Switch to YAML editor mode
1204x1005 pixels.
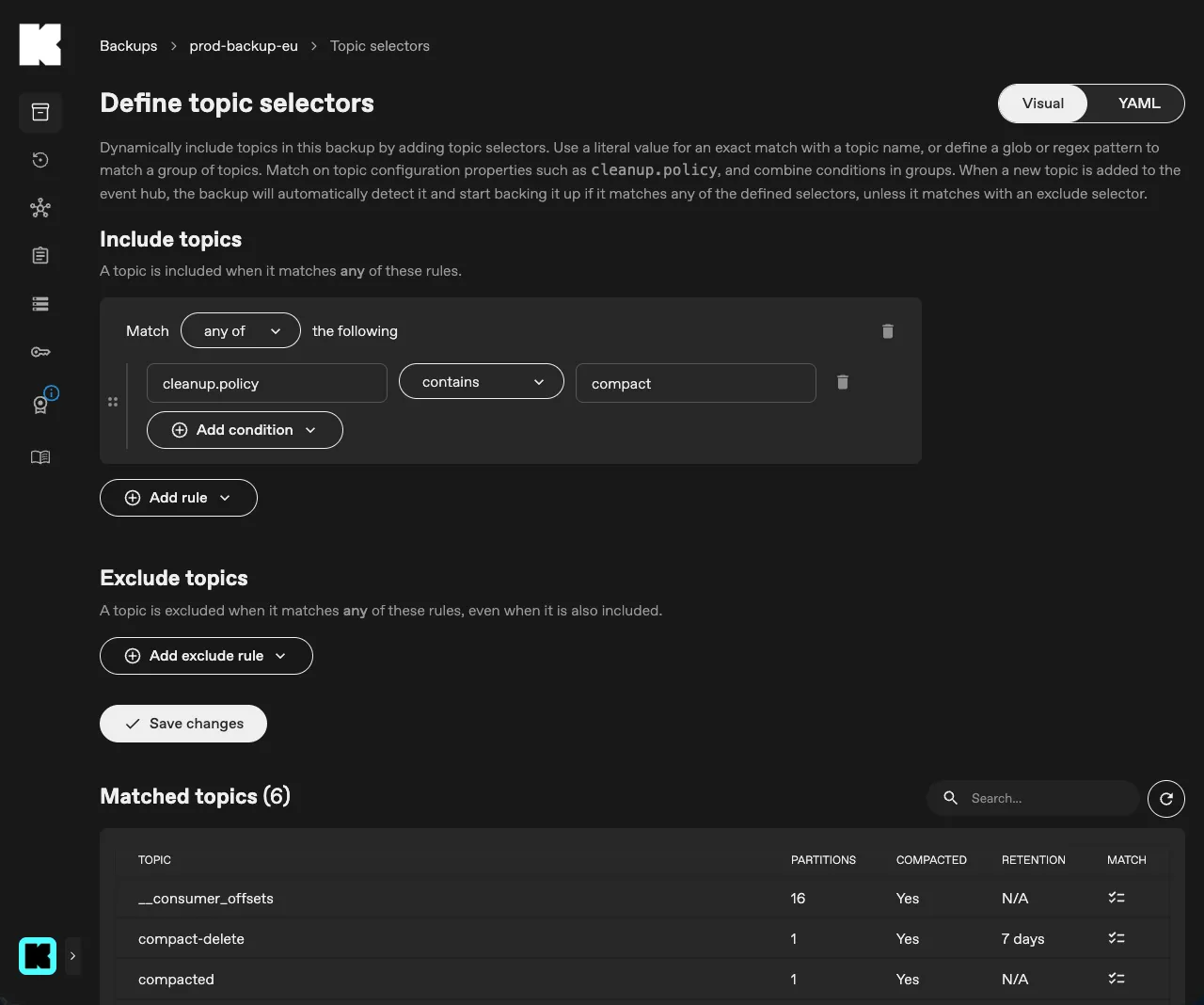point(1139,104)
